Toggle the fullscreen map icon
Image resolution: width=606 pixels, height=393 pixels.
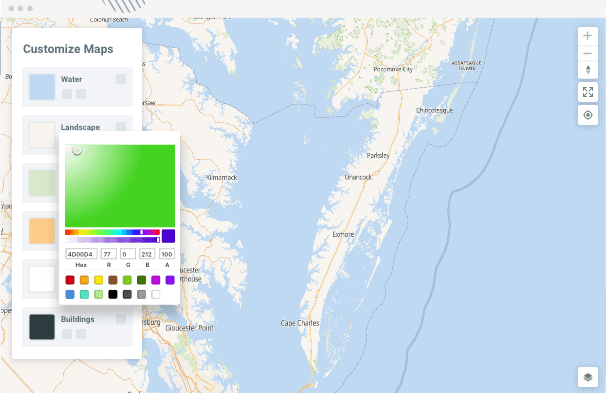click(587, 92)
